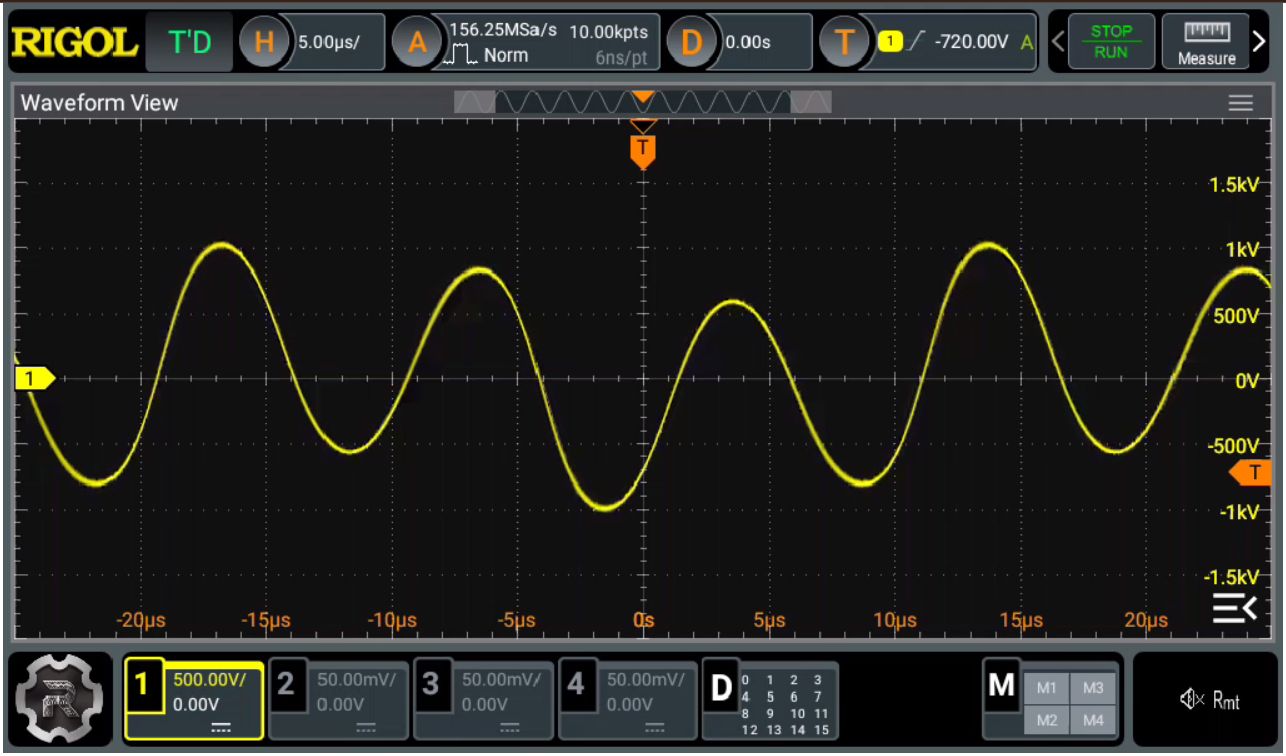This screenshot has width=1286, height=756.
Task: Click the orange T trigger position marker
Action: click(643, 152)
